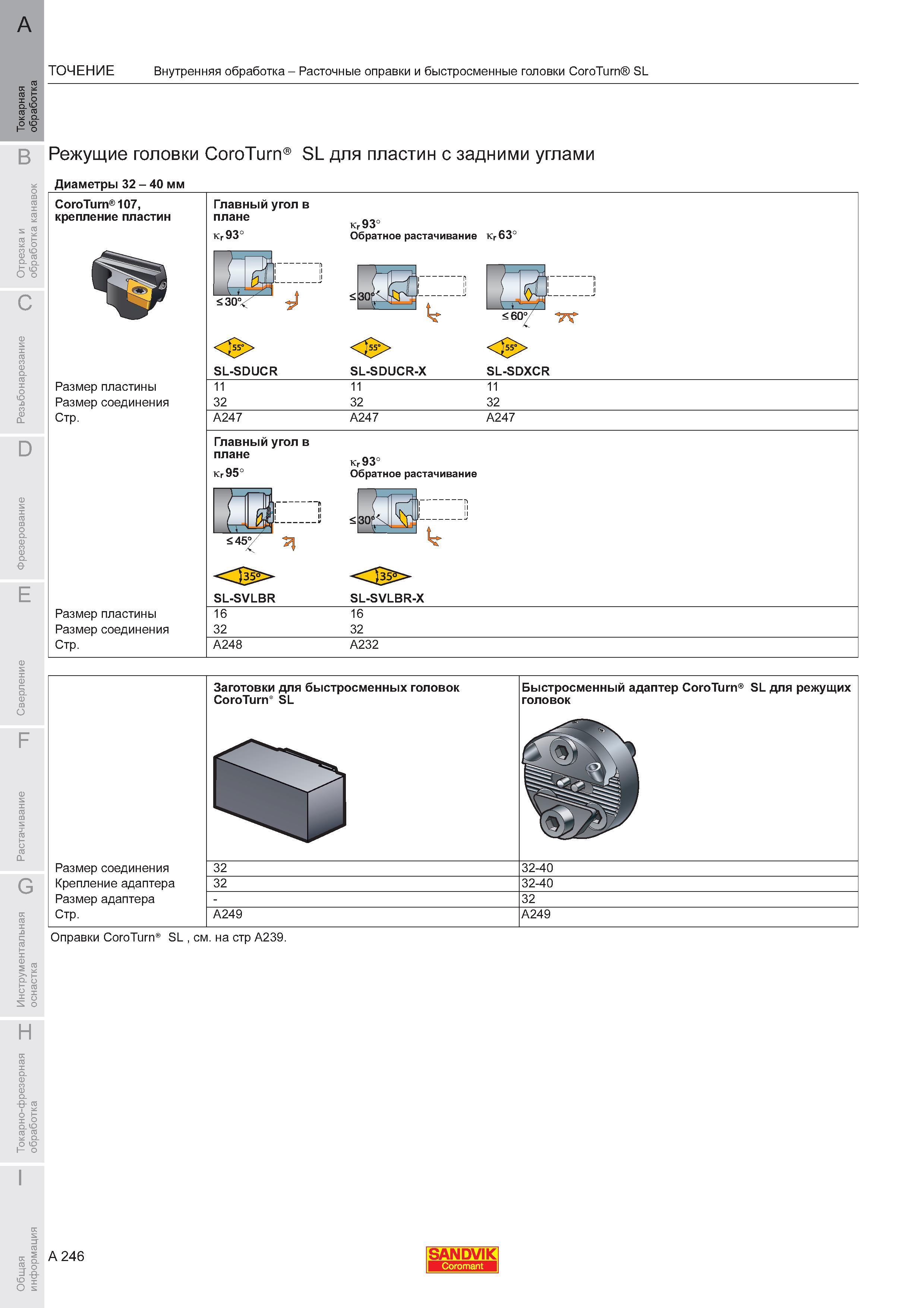Open section B tab Отрезка и обработка канавок

[x=22, y=217]
